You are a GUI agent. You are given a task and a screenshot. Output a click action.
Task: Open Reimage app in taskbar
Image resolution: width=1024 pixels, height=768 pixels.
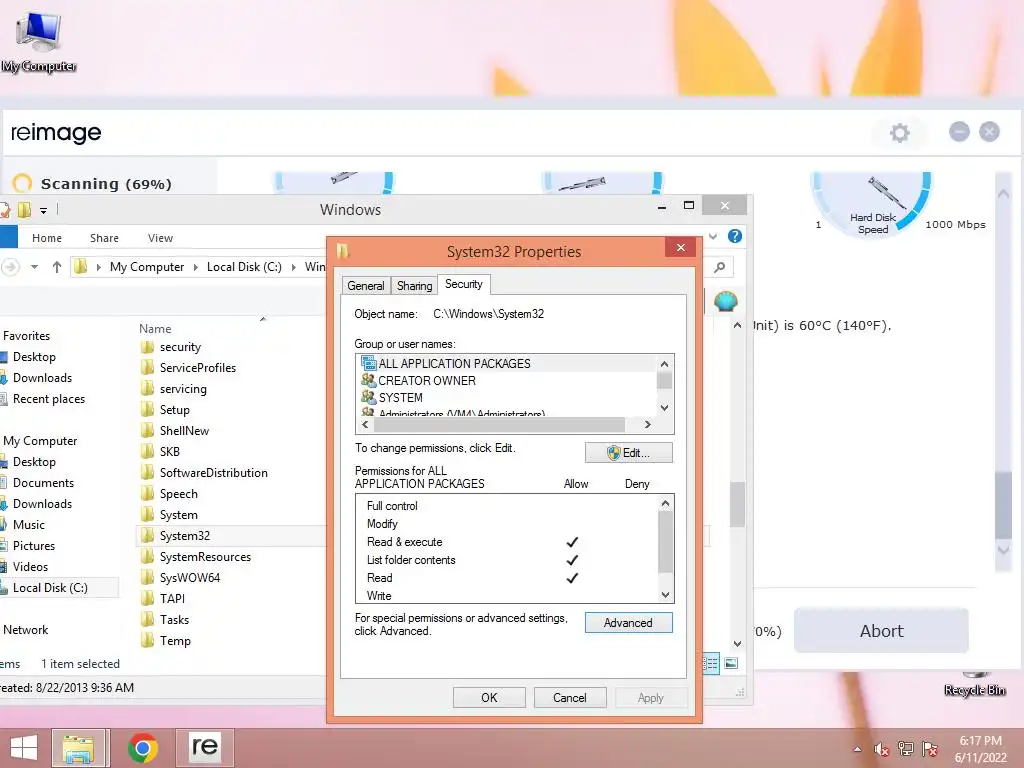click(x=204, y=748)
